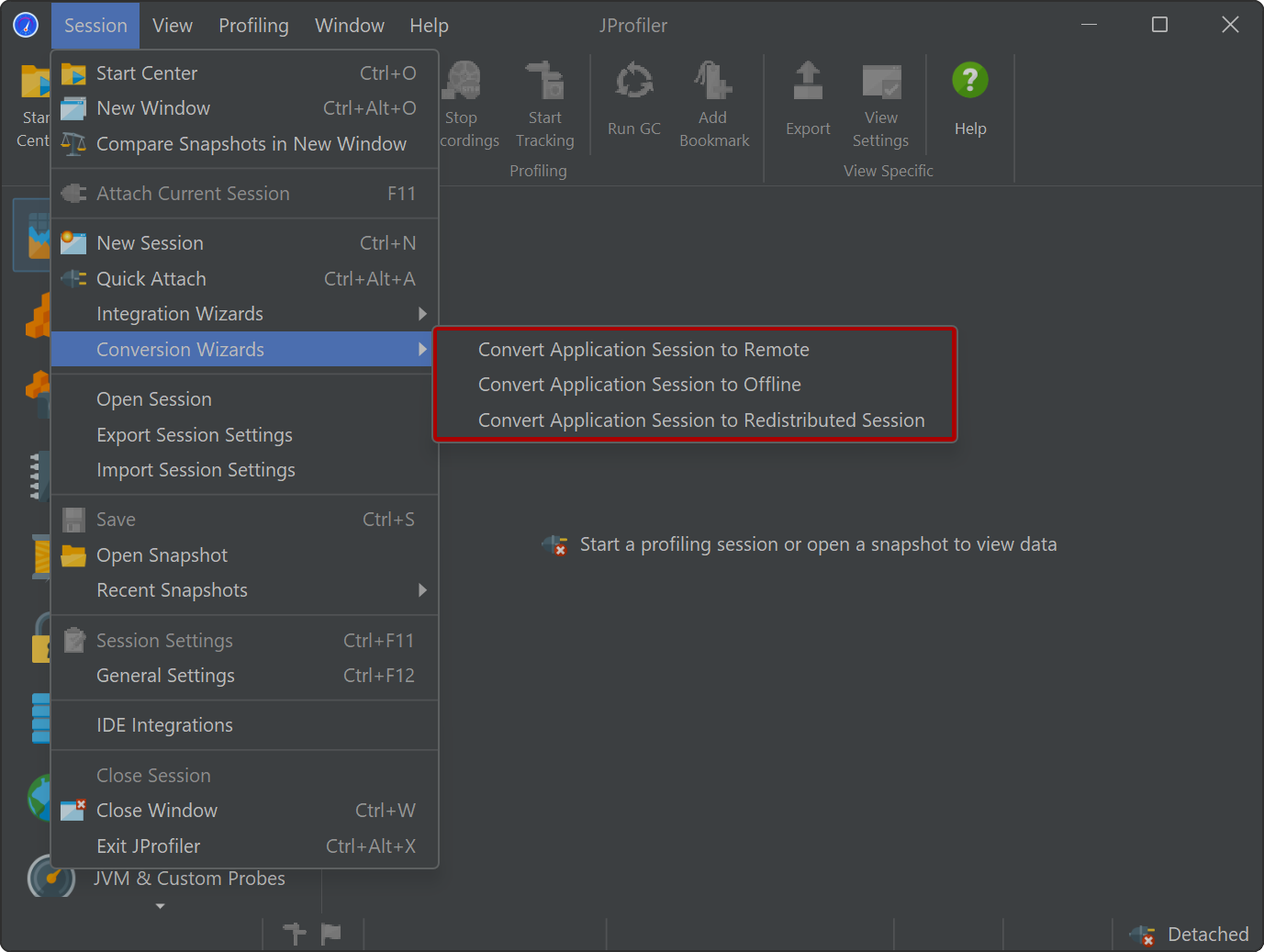Screen dimensions: 1264x952
Task: Open the Window menu
Action: coord(350,26)
